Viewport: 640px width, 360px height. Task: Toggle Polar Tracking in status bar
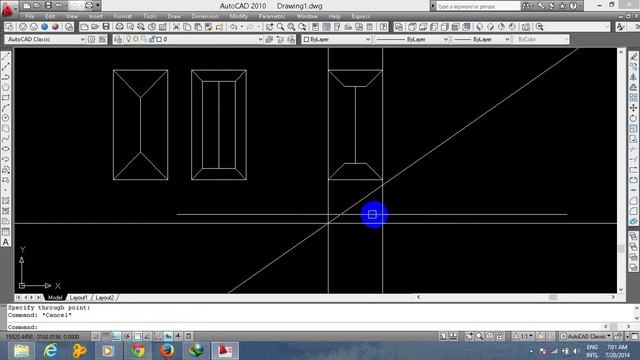pos(127,336)
